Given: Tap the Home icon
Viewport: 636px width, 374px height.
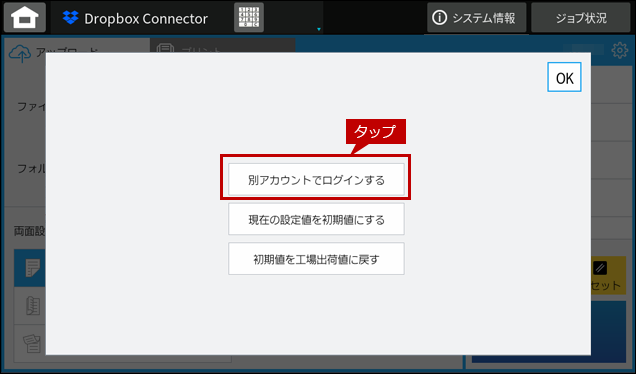Looking at the screenshot, I should (x=25, y=17).
